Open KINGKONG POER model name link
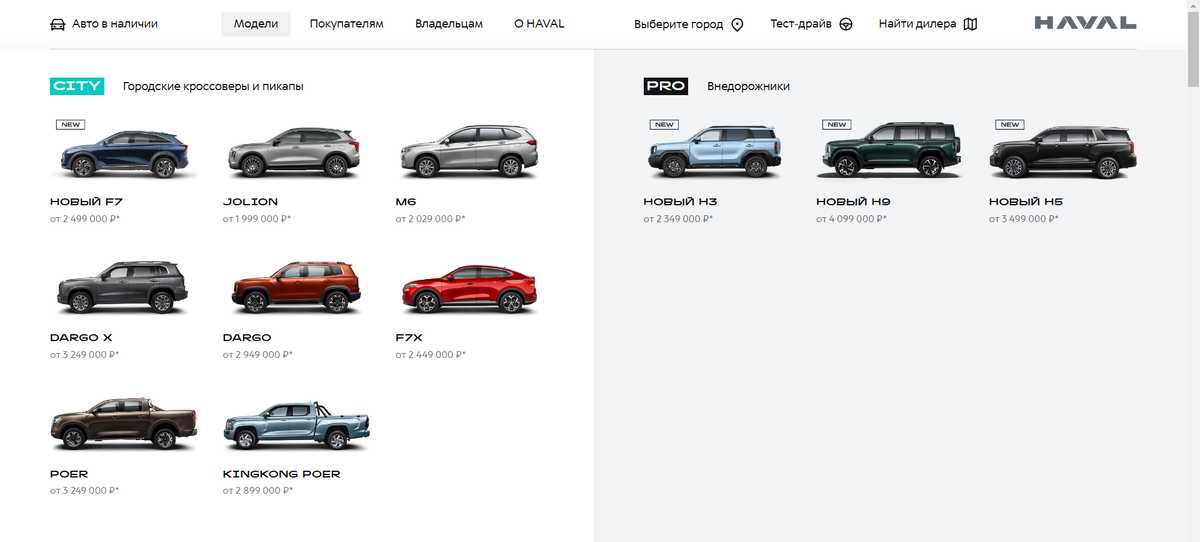1200x542 pixels. coord(282,474)
